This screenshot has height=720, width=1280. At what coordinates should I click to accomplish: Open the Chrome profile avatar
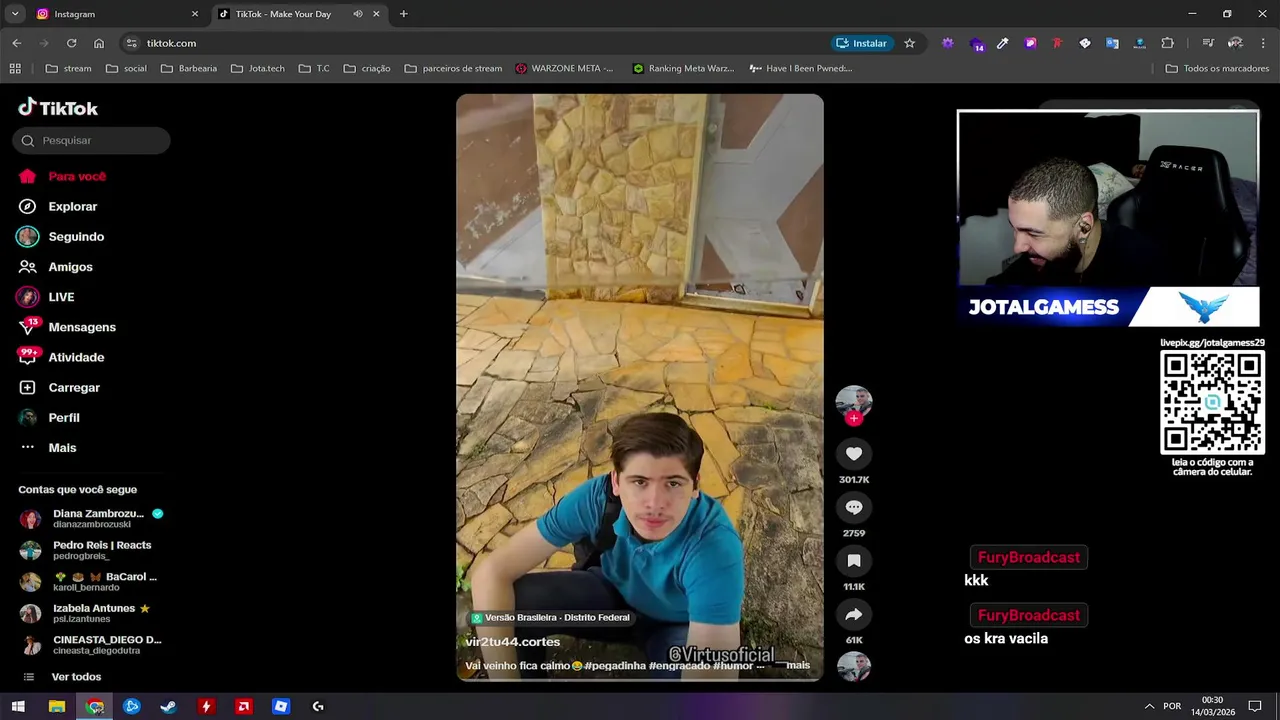(x=1236, y=43)
